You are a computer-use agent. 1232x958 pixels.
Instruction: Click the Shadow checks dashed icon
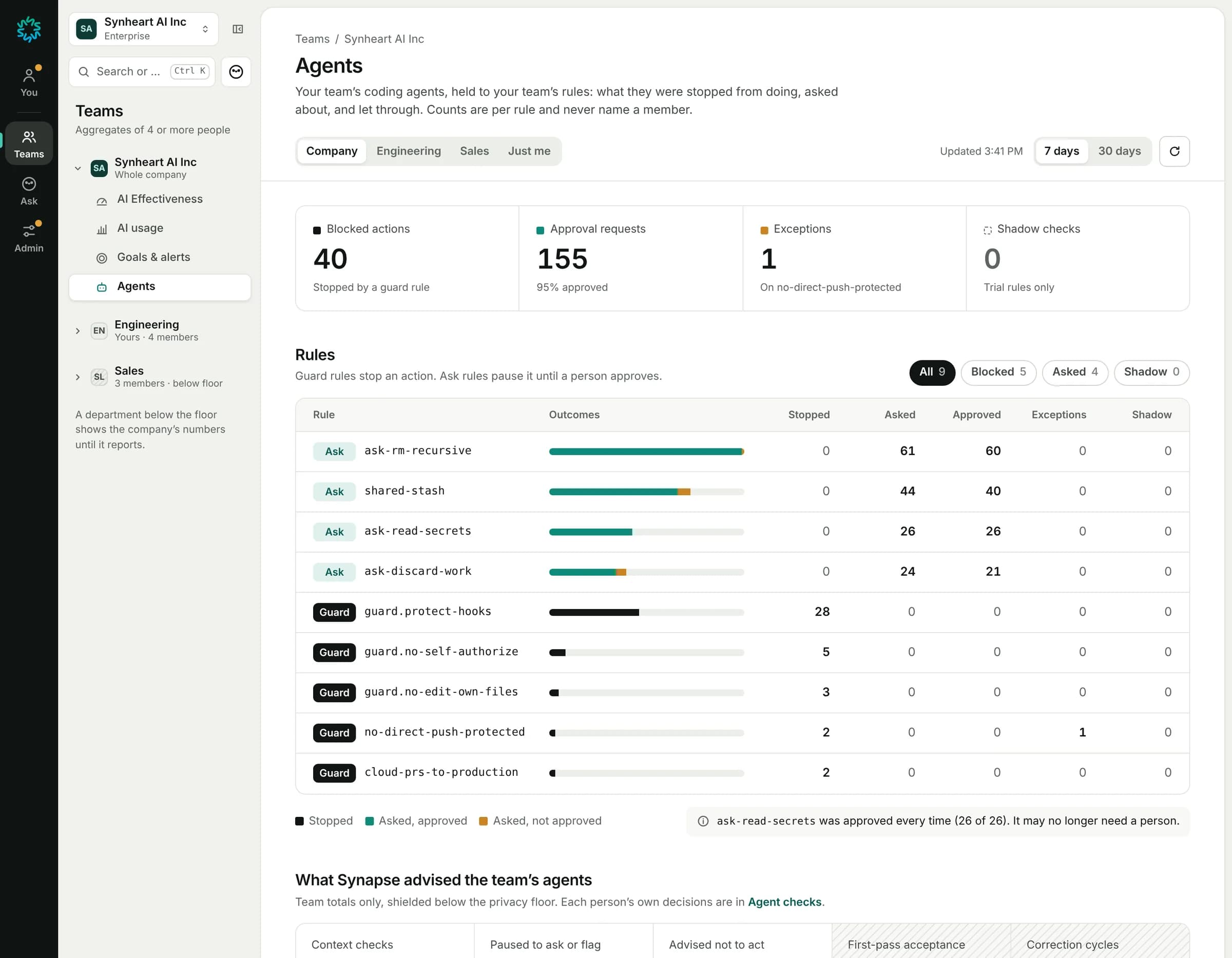pyautogui.click(x=987, y=230)
